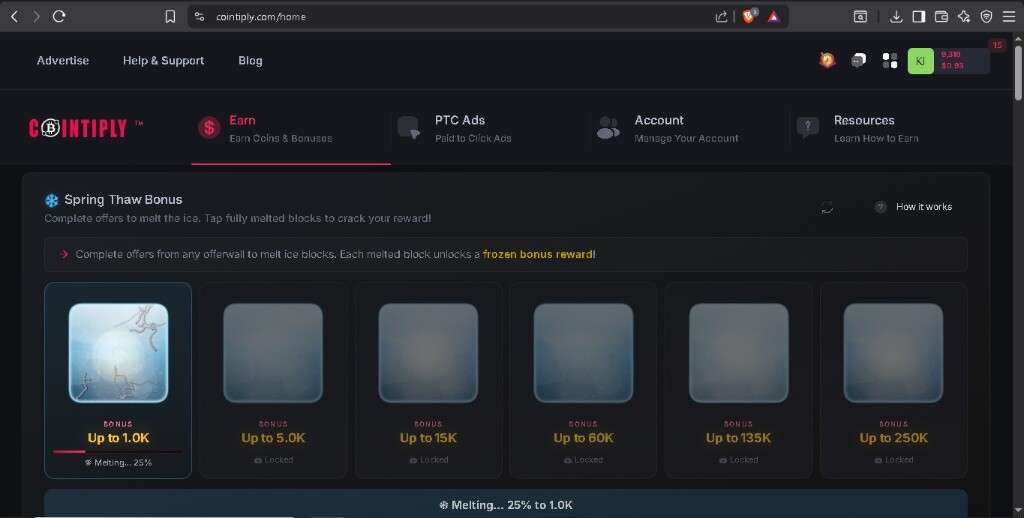Click the alarm clock timer icon
1024x518 pixels.
pos(827,60)
